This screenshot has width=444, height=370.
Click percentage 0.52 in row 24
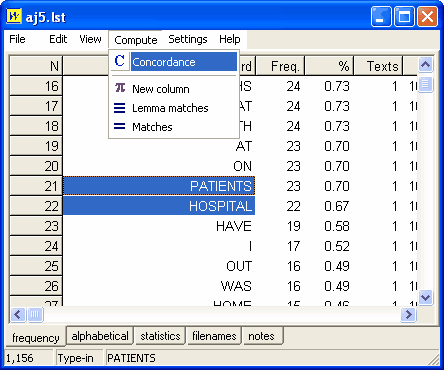click(337, 246)
